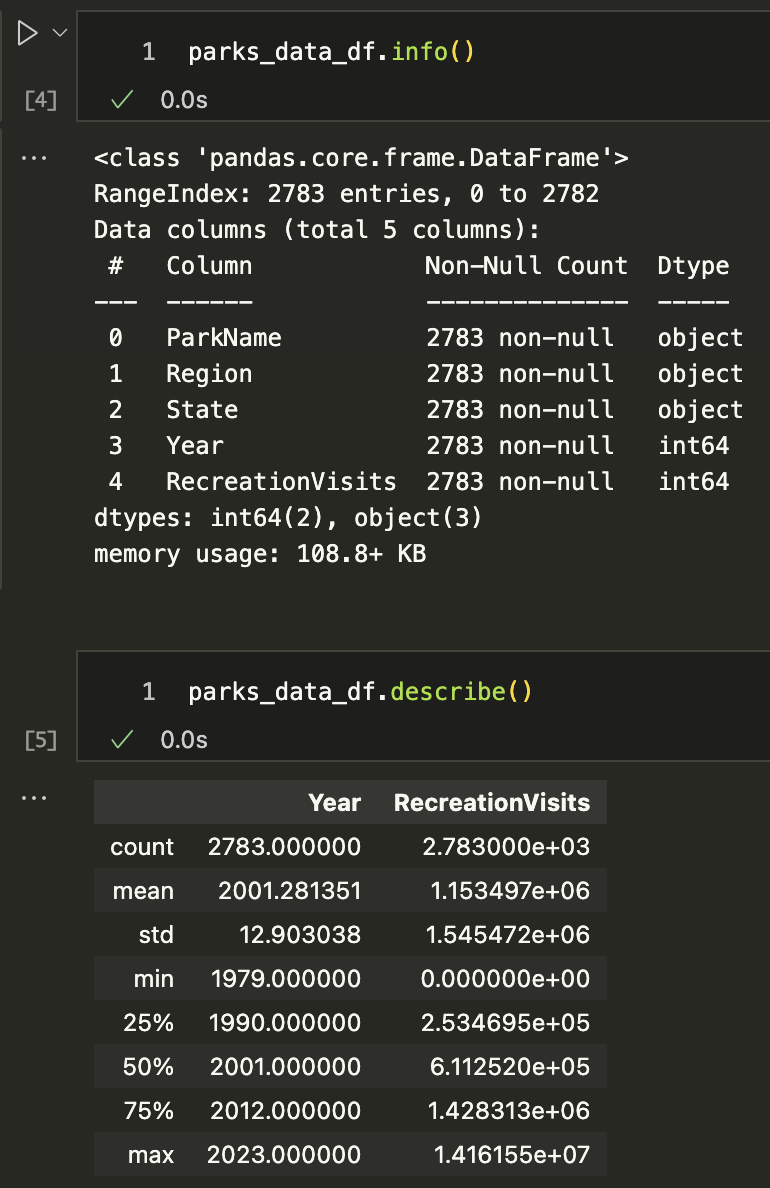The width and height of the screenshot is (770, 1188).
Task: Select the mean row label
Action: pos(143,891)
